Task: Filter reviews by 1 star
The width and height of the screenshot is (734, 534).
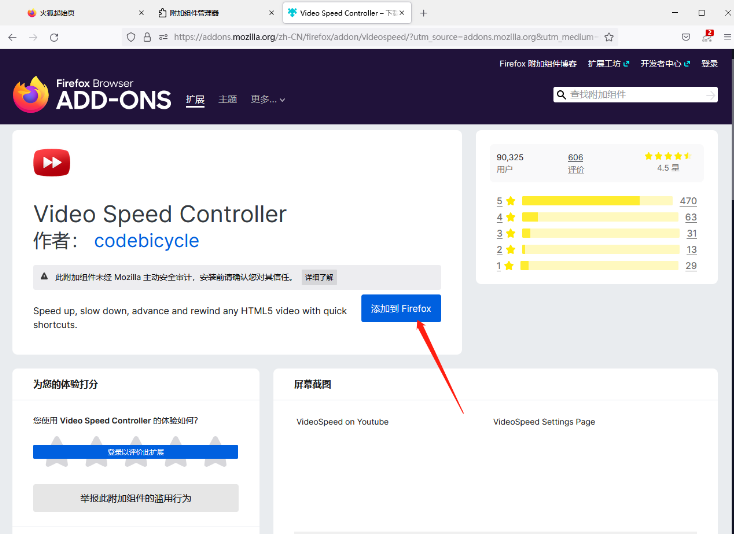Action: click(505, 266)
